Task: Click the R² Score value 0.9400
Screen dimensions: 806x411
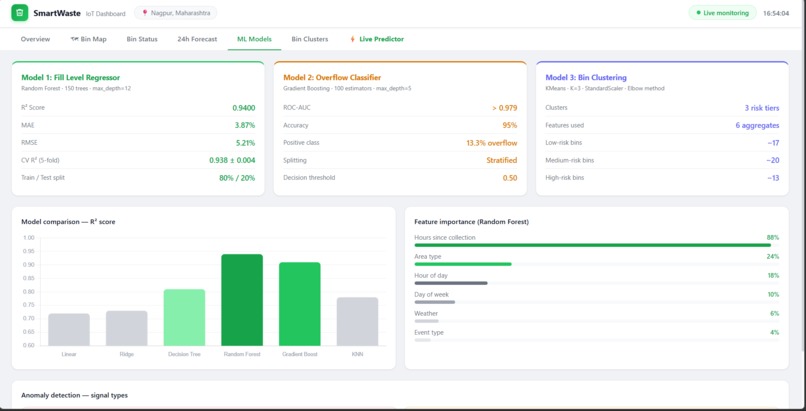Action: [244, 108]
